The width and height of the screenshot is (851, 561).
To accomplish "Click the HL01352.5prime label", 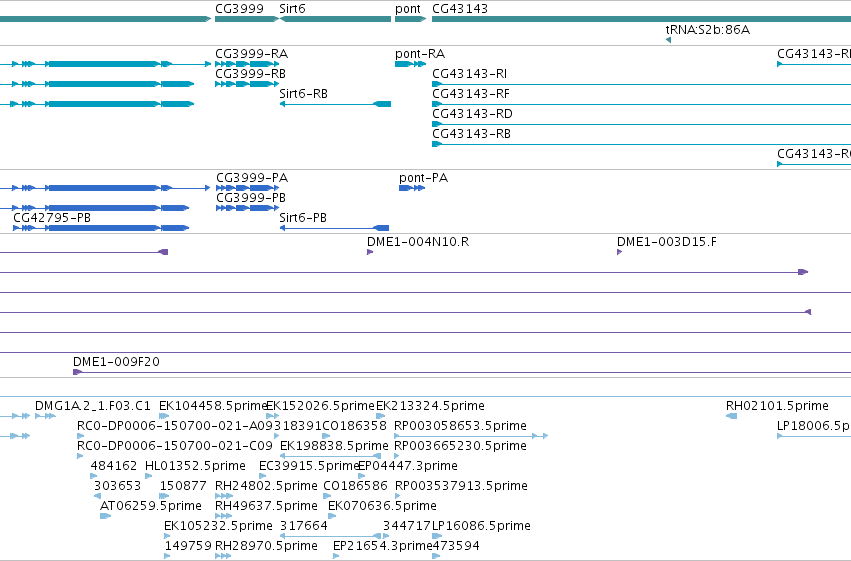I will click(195, 466).
